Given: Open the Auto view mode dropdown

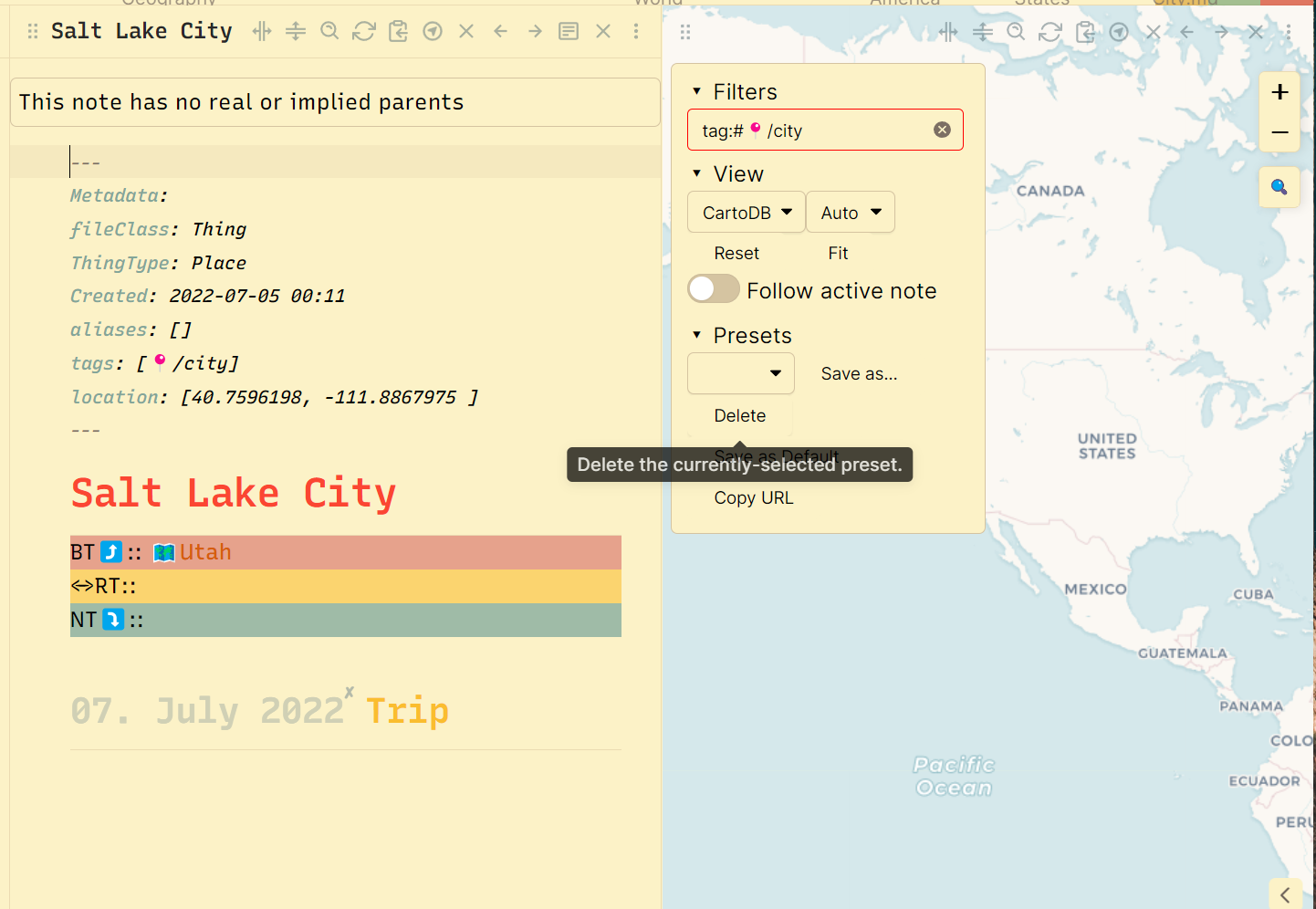Looking at the screenshot, I should [x=850, y=212].
